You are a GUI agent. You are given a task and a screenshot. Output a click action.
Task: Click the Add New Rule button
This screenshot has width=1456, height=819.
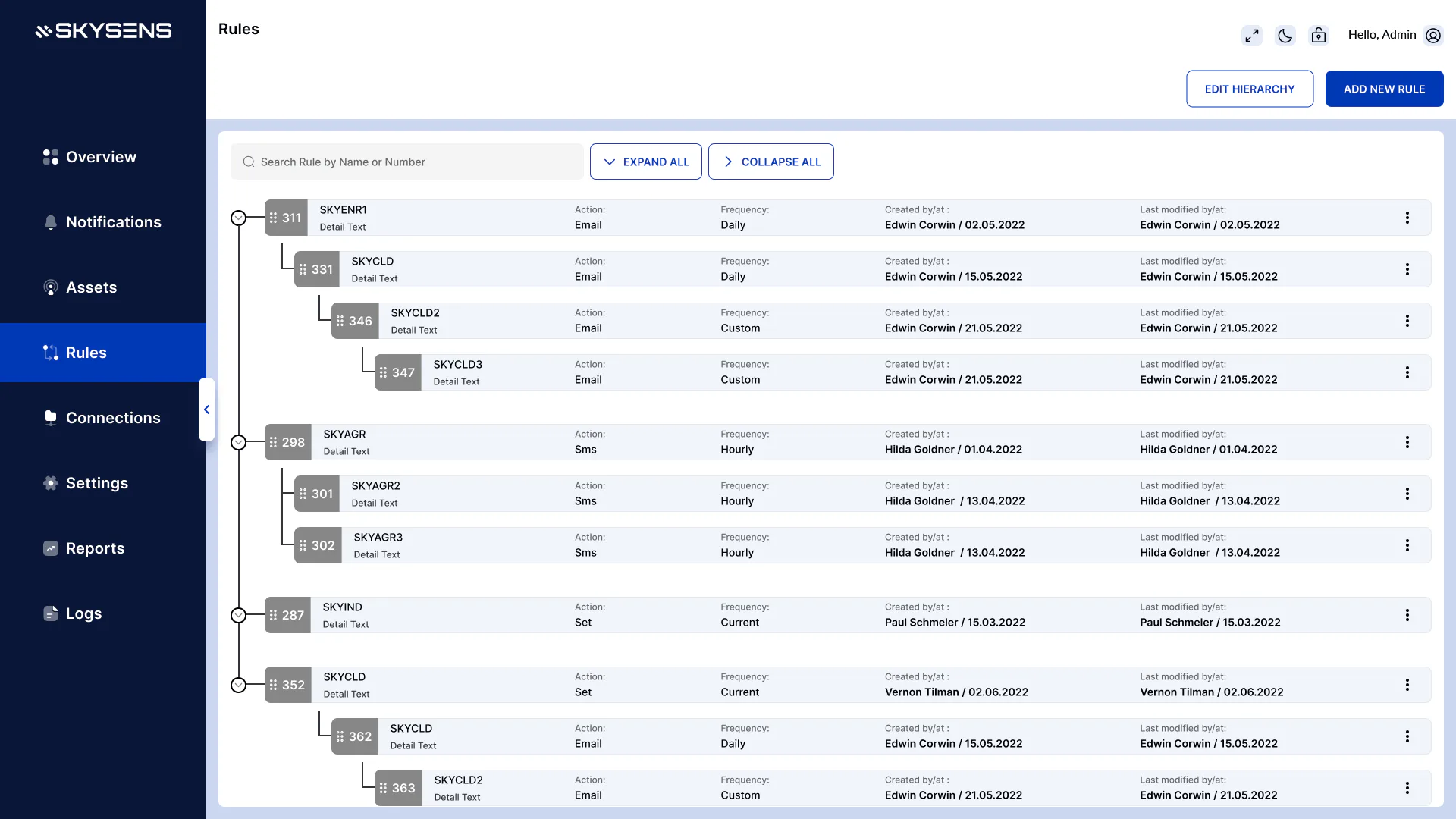pos(1384,89)
